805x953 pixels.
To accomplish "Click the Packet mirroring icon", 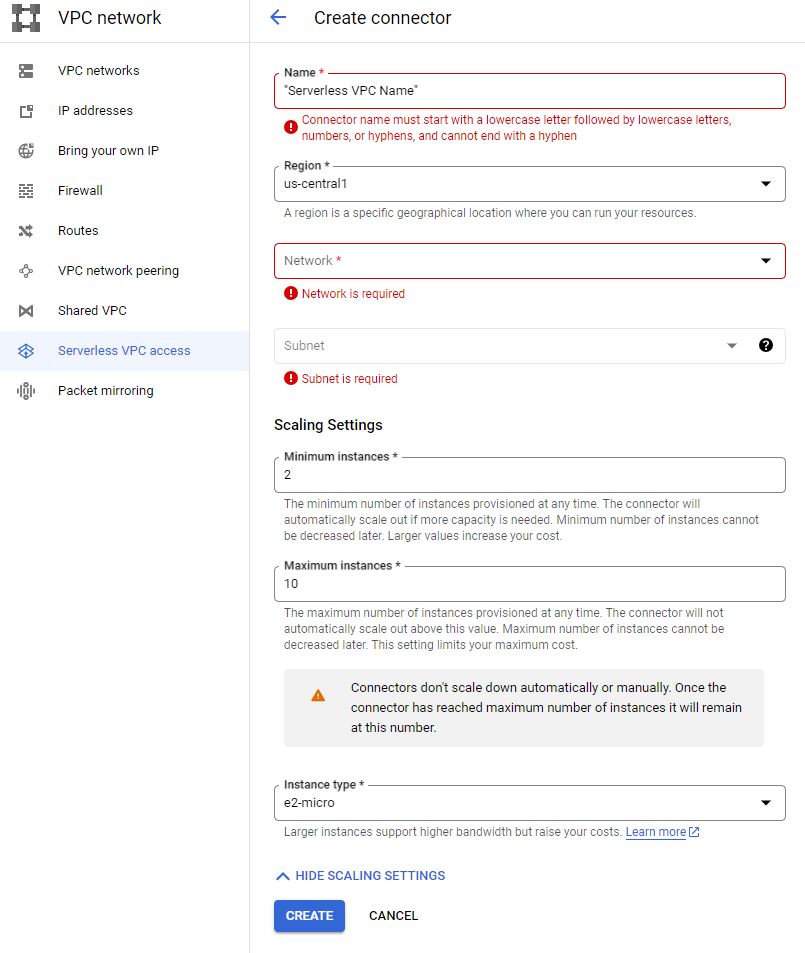I will click(x=27, y=391).
